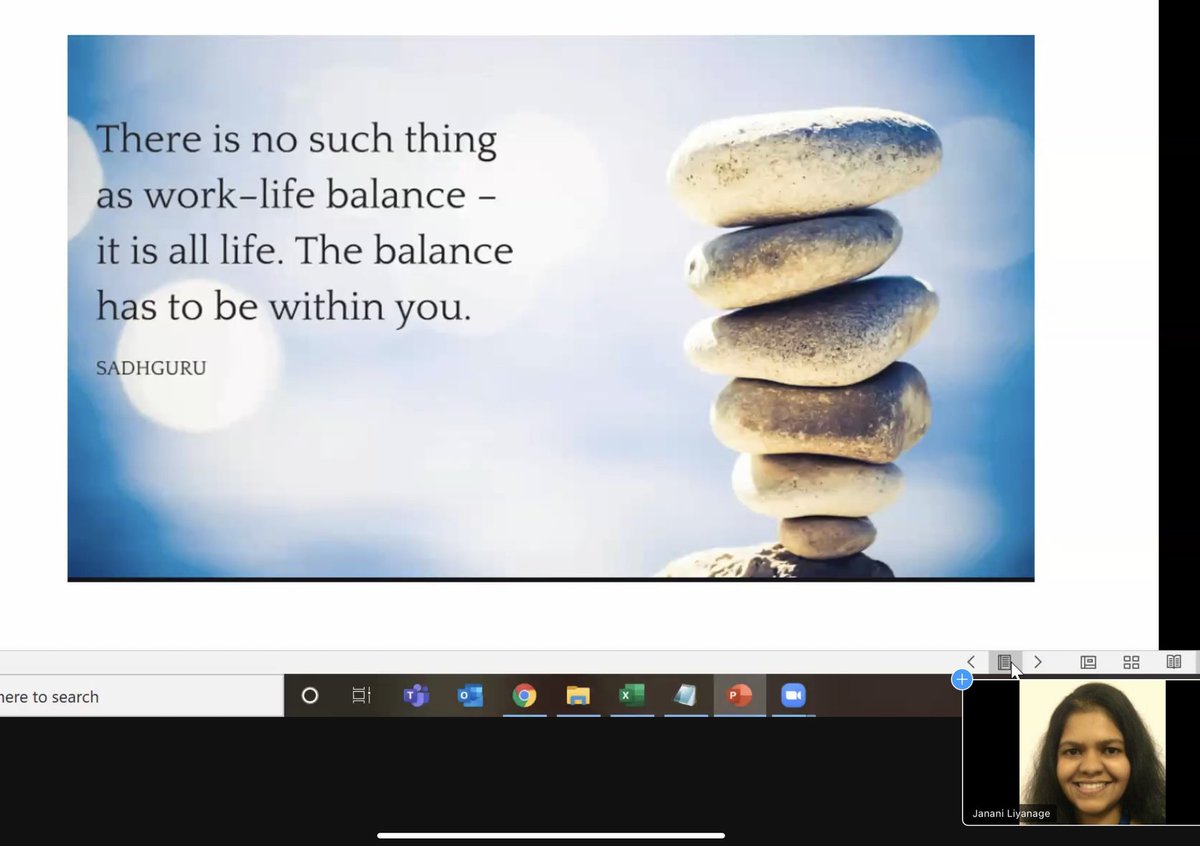Viewport: 1200px width, 846px height.
Task: Go back using the left chevron
Action: point(971,662)
